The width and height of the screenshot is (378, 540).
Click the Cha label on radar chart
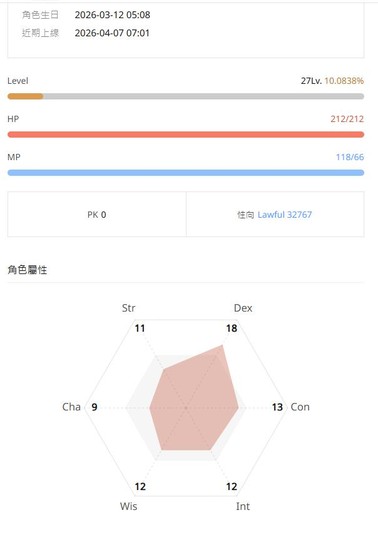(71, 407)
